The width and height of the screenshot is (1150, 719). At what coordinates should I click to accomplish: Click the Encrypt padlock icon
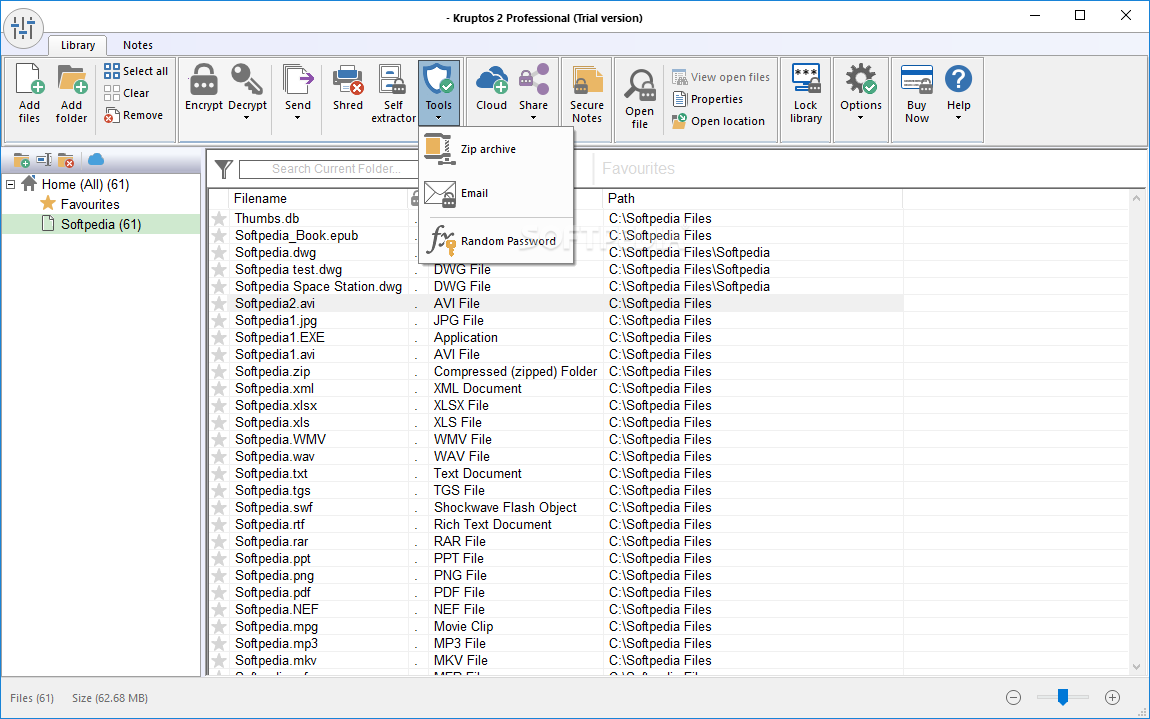(x=203, y=79)
